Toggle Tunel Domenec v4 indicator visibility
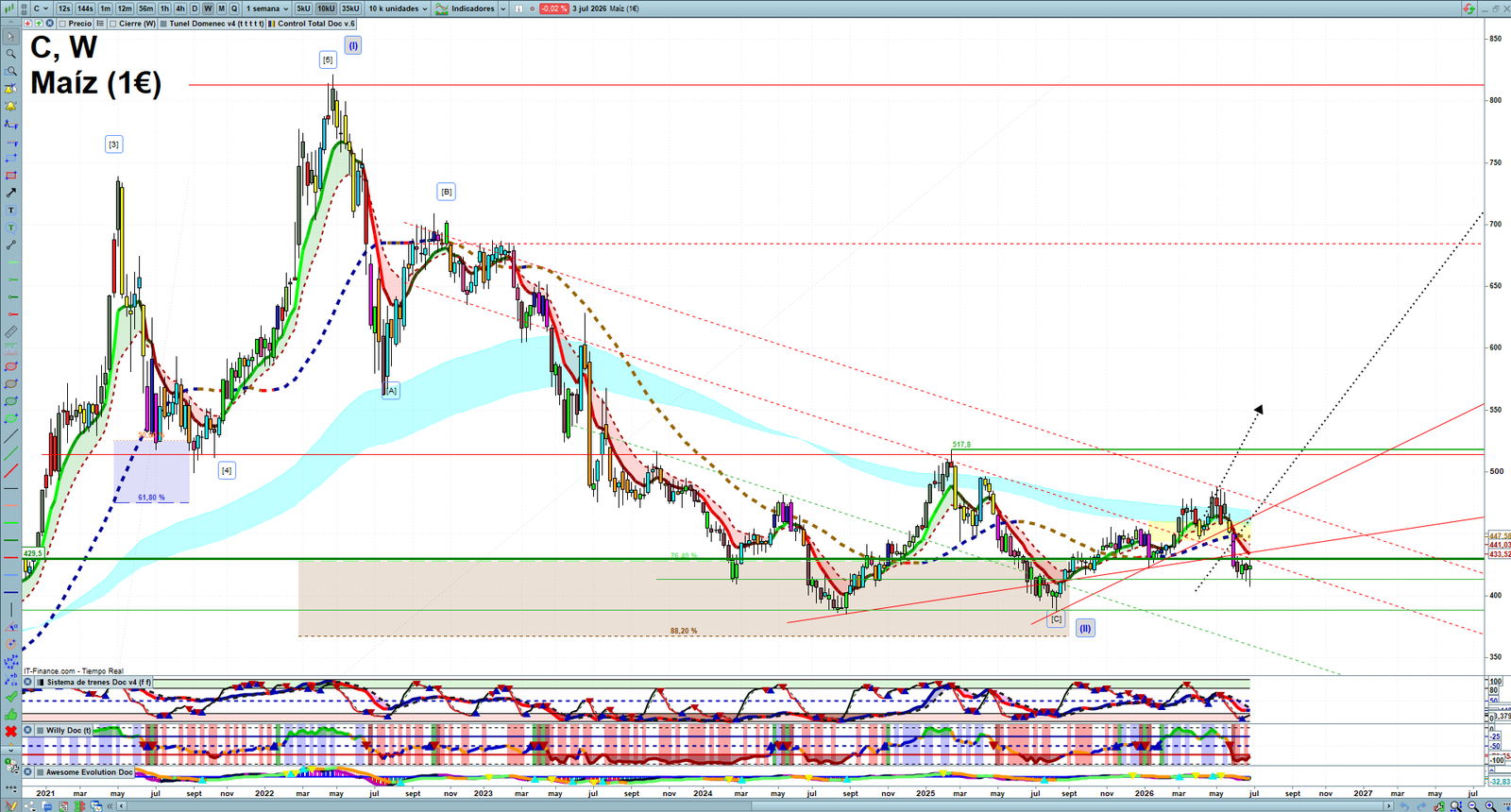 click(x=163, y=24)
